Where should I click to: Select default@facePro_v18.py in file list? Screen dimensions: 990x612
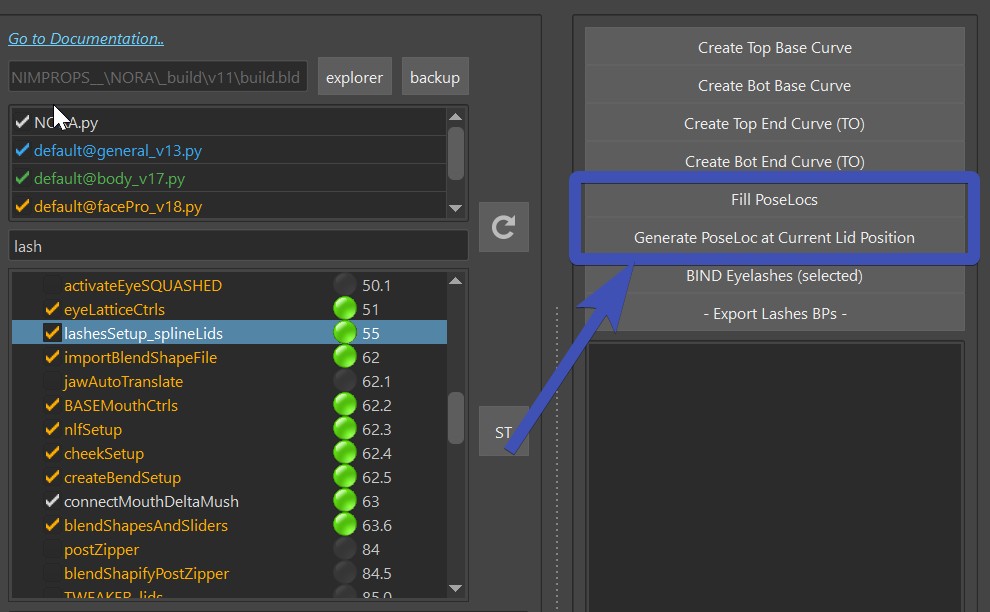[x=118, y=207]
